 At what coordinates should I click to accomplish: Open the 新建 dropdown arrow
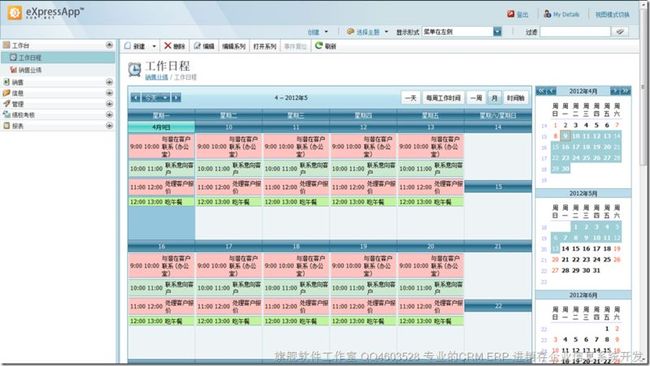[154, 46]
